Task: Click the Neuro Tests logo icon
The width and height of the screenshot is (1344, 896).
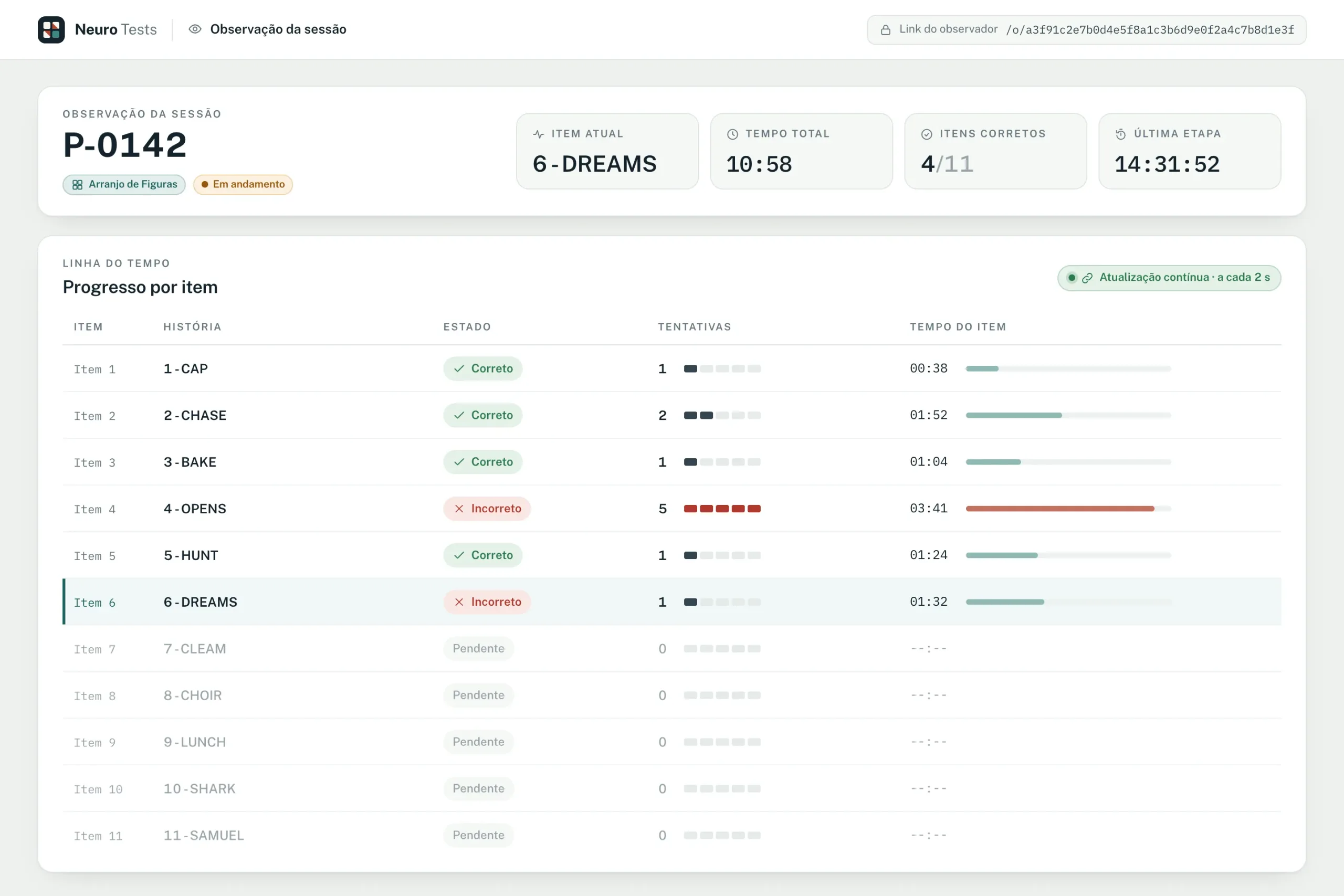Action: [x=51, y=29]
